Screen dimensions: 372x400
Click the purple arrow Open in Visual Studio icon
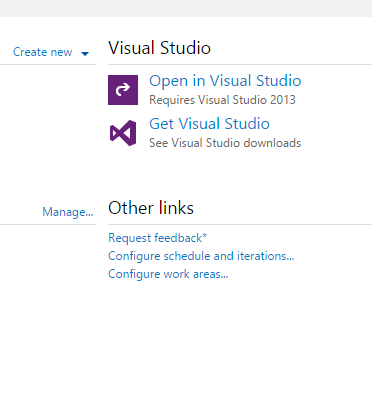click(123, 90)
